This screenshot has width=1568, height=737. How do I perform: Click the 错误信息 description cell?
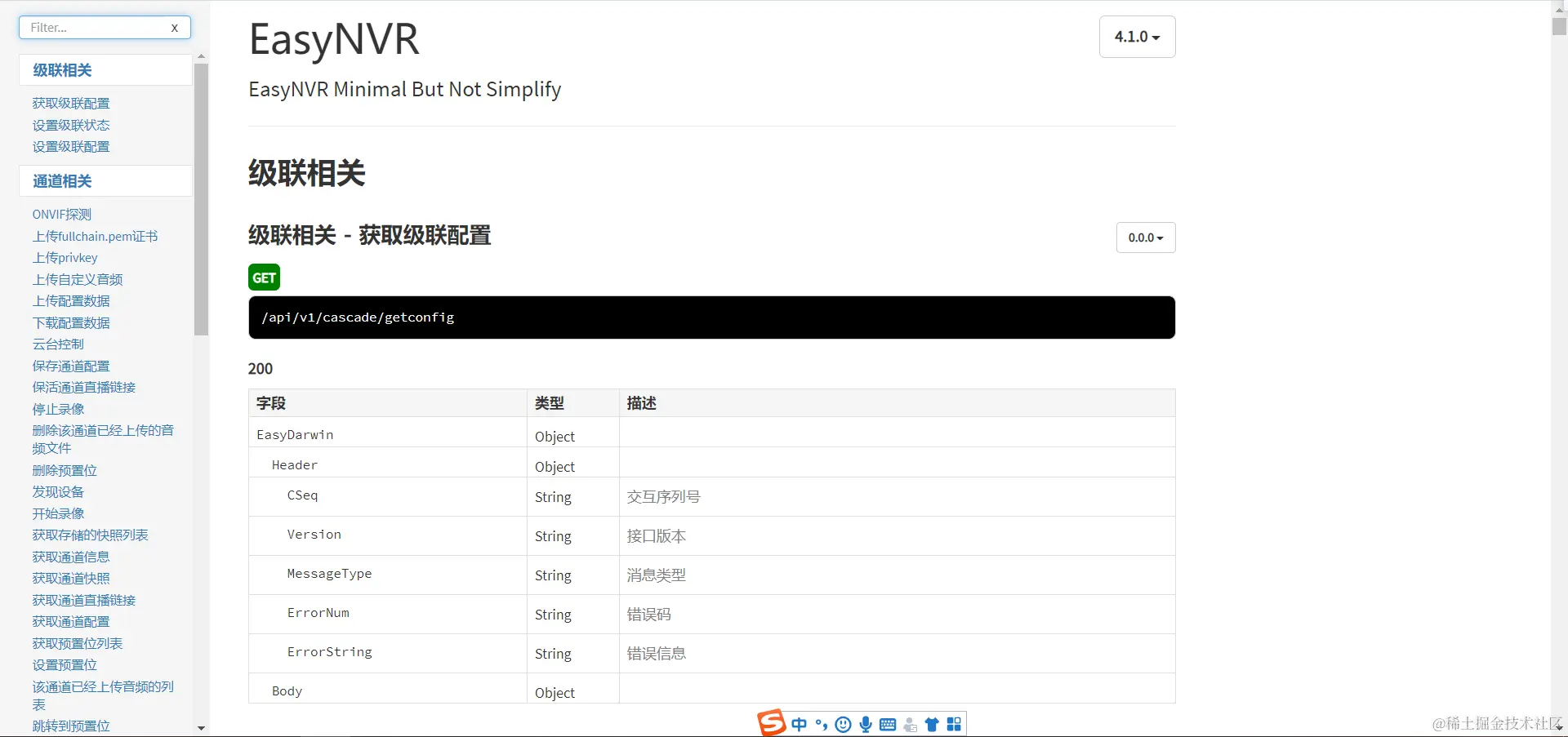point(897,654)
